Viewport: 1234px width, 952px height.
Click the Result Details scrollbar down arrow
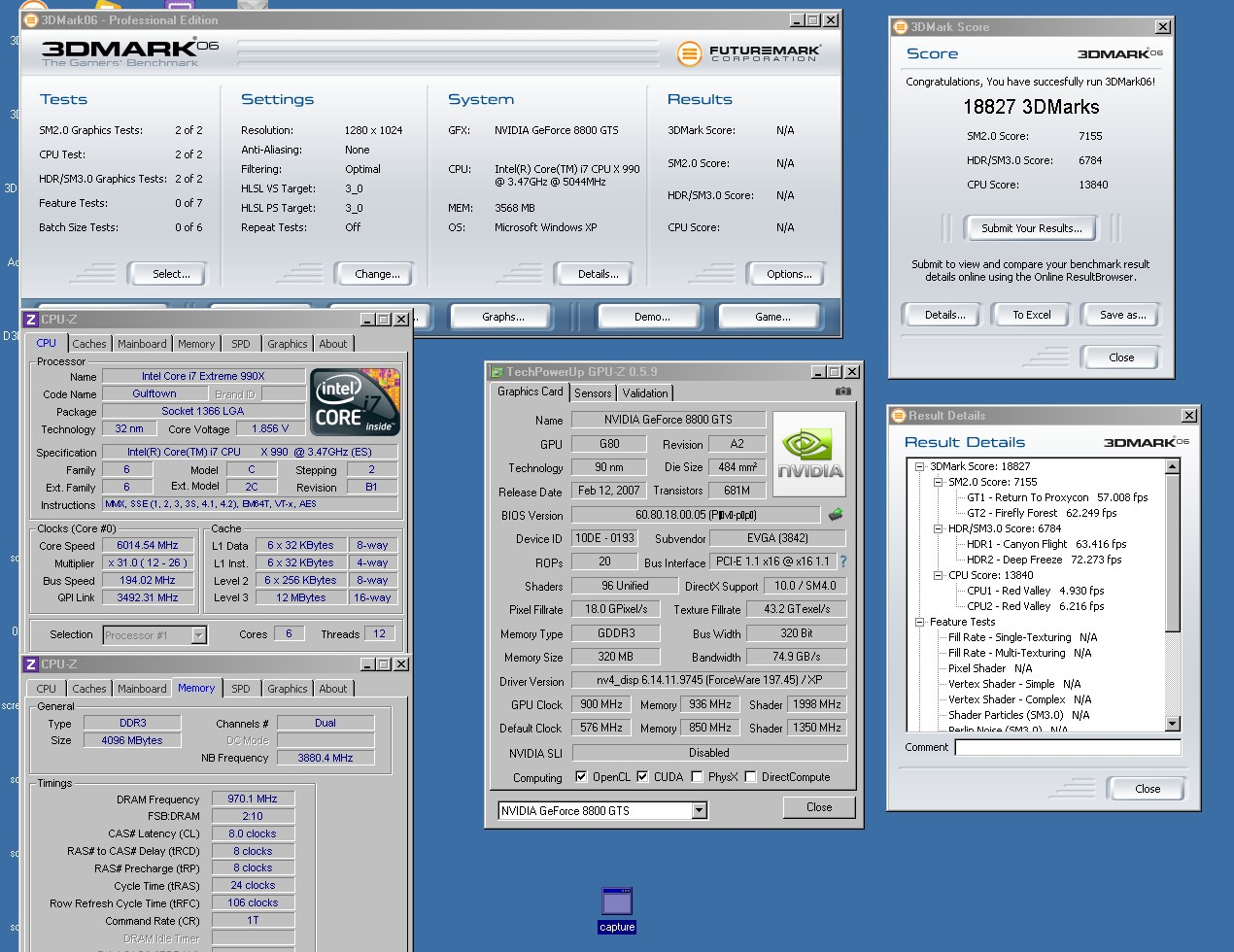pos(1172,724)
